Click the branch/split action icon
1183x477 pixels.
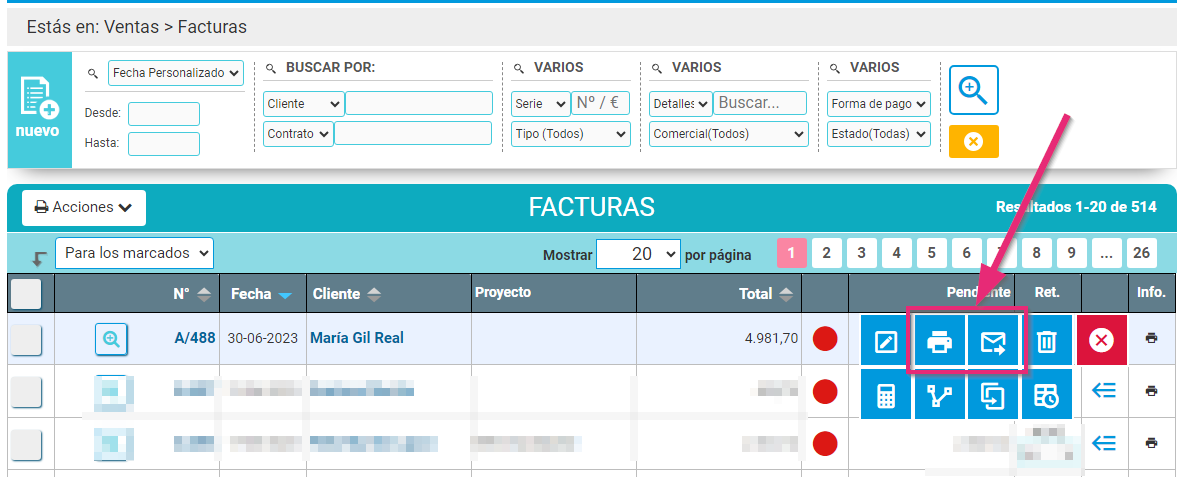click(939, 394)
